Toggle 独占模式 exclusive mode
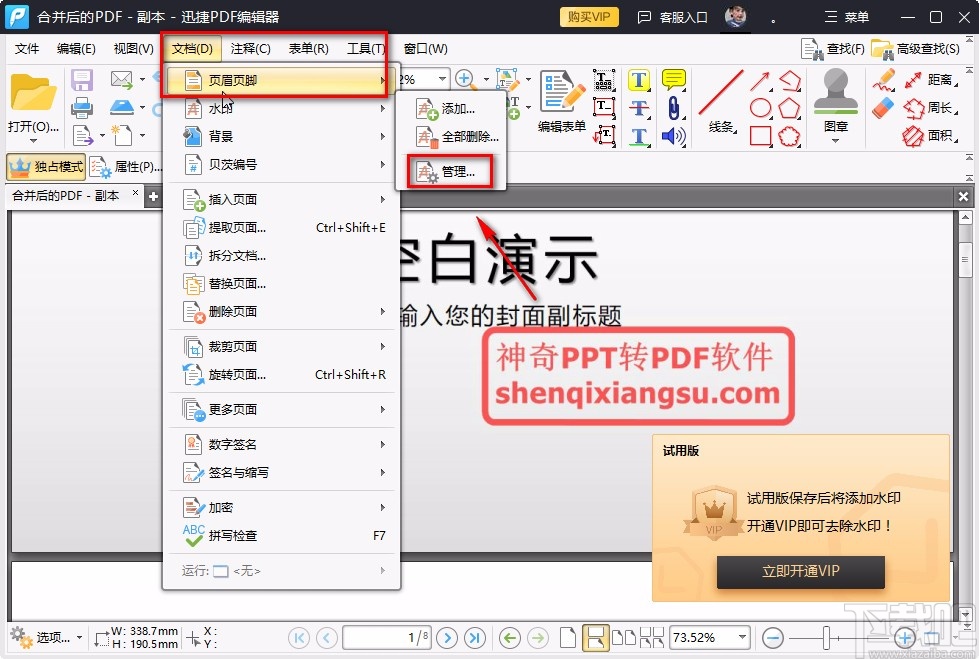Image resolution: width=979 pixels, height=659 pixels. coord(47,166)
